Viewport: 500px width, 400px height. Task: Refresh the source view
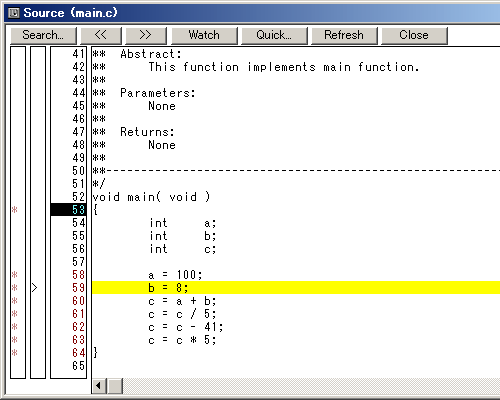coord(344,35)
